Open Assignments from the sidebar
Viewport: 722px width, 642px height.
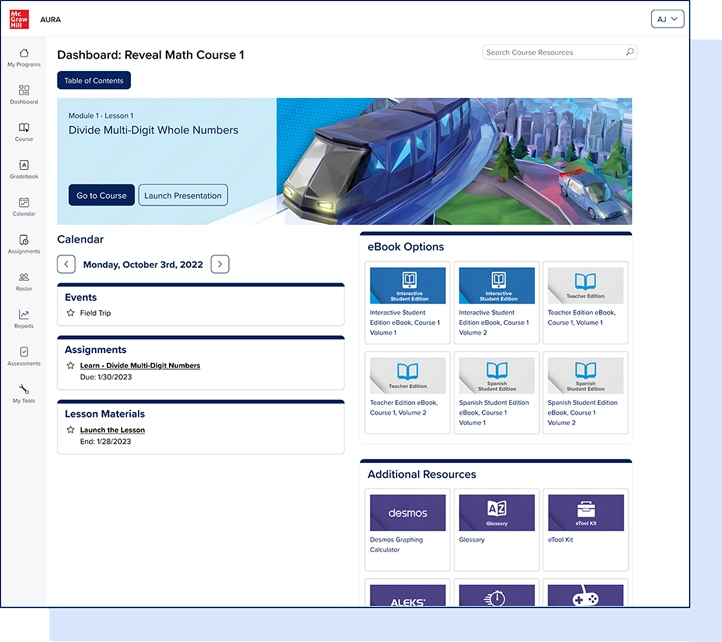coord(24,244)
